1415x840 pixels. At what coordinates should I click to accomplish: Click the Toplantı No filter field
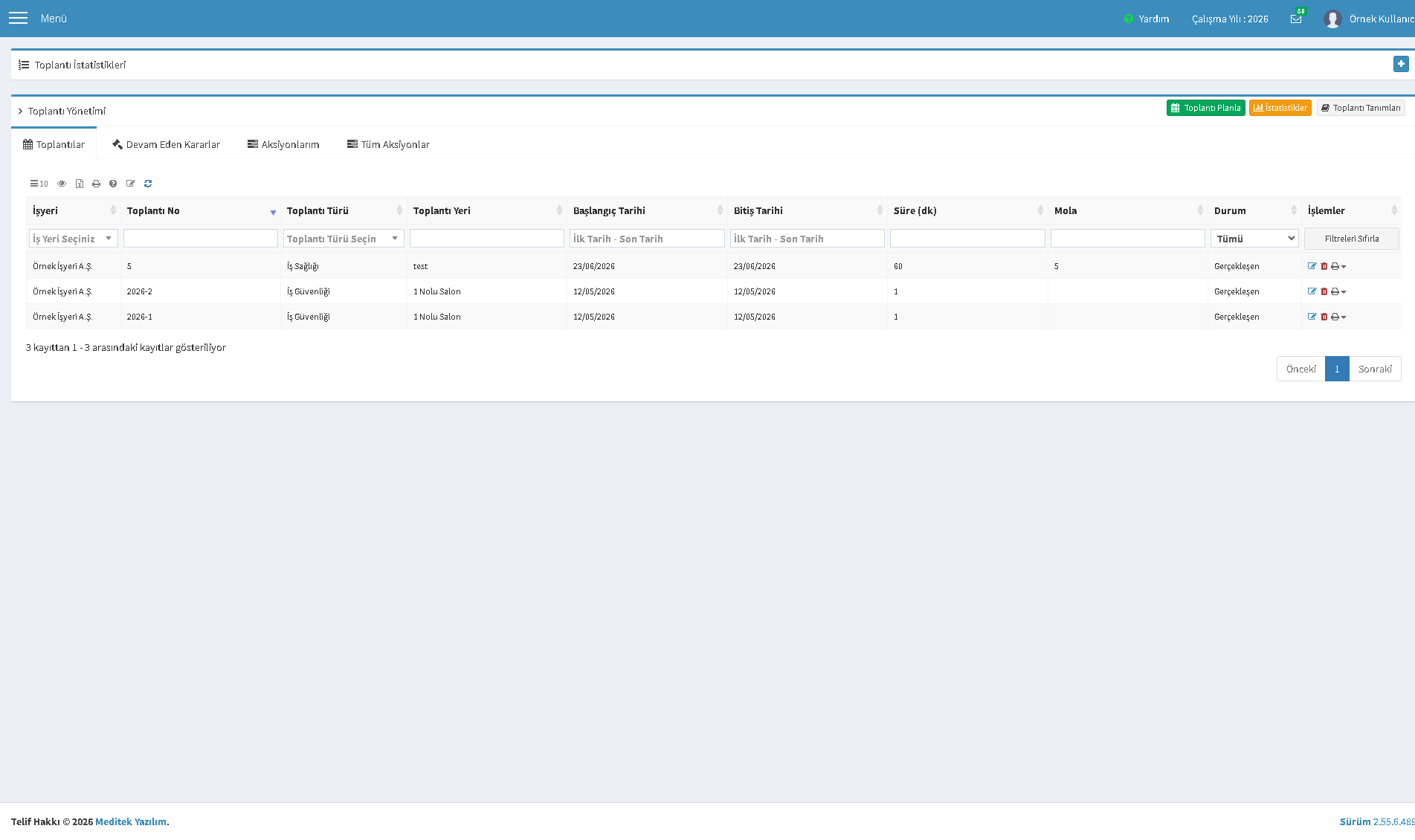click(201, 239)
